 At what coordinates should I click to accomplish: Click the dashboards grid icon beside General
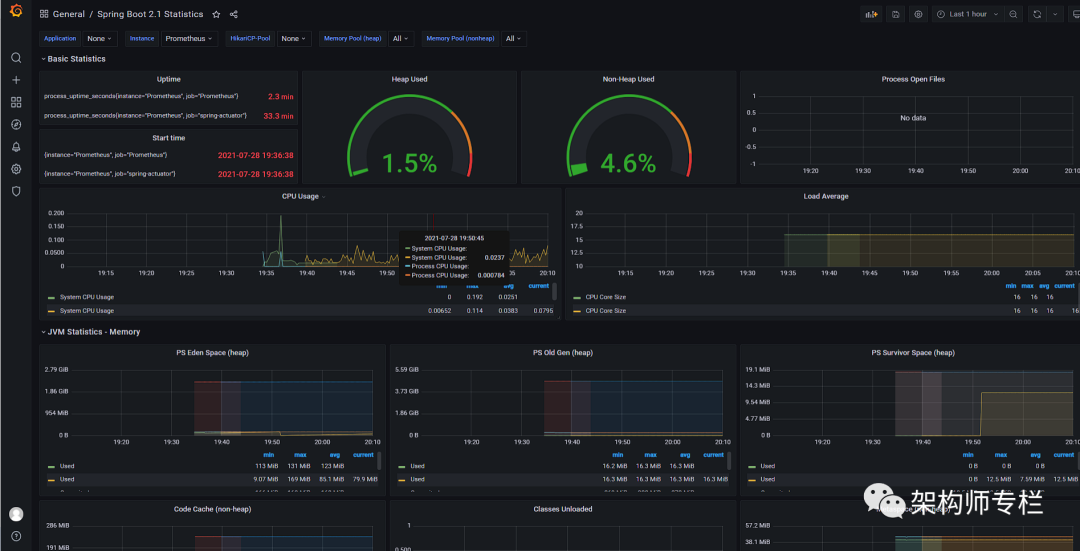pos(44,14)
